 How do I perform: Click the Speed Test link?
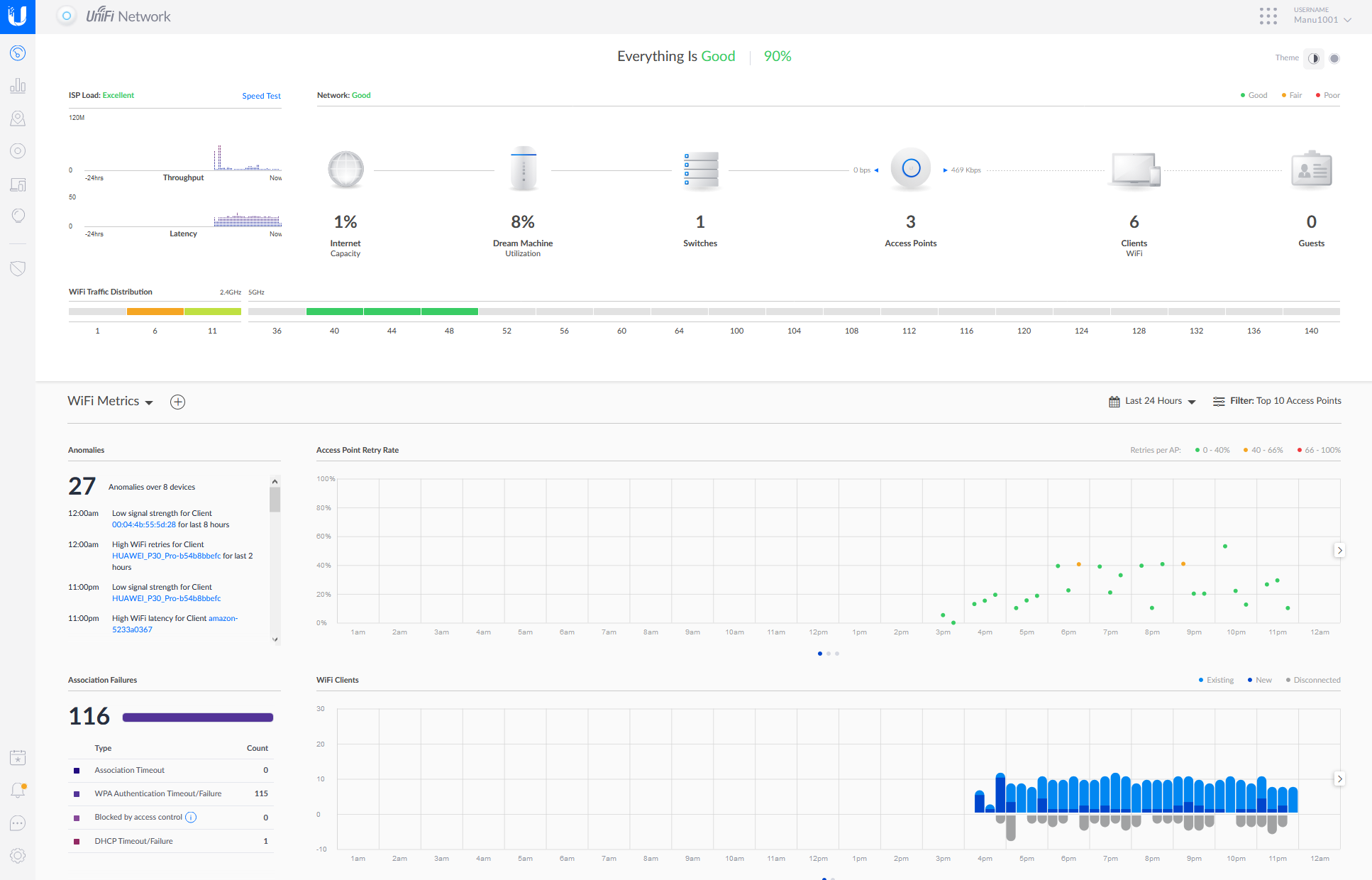point(260,95)
